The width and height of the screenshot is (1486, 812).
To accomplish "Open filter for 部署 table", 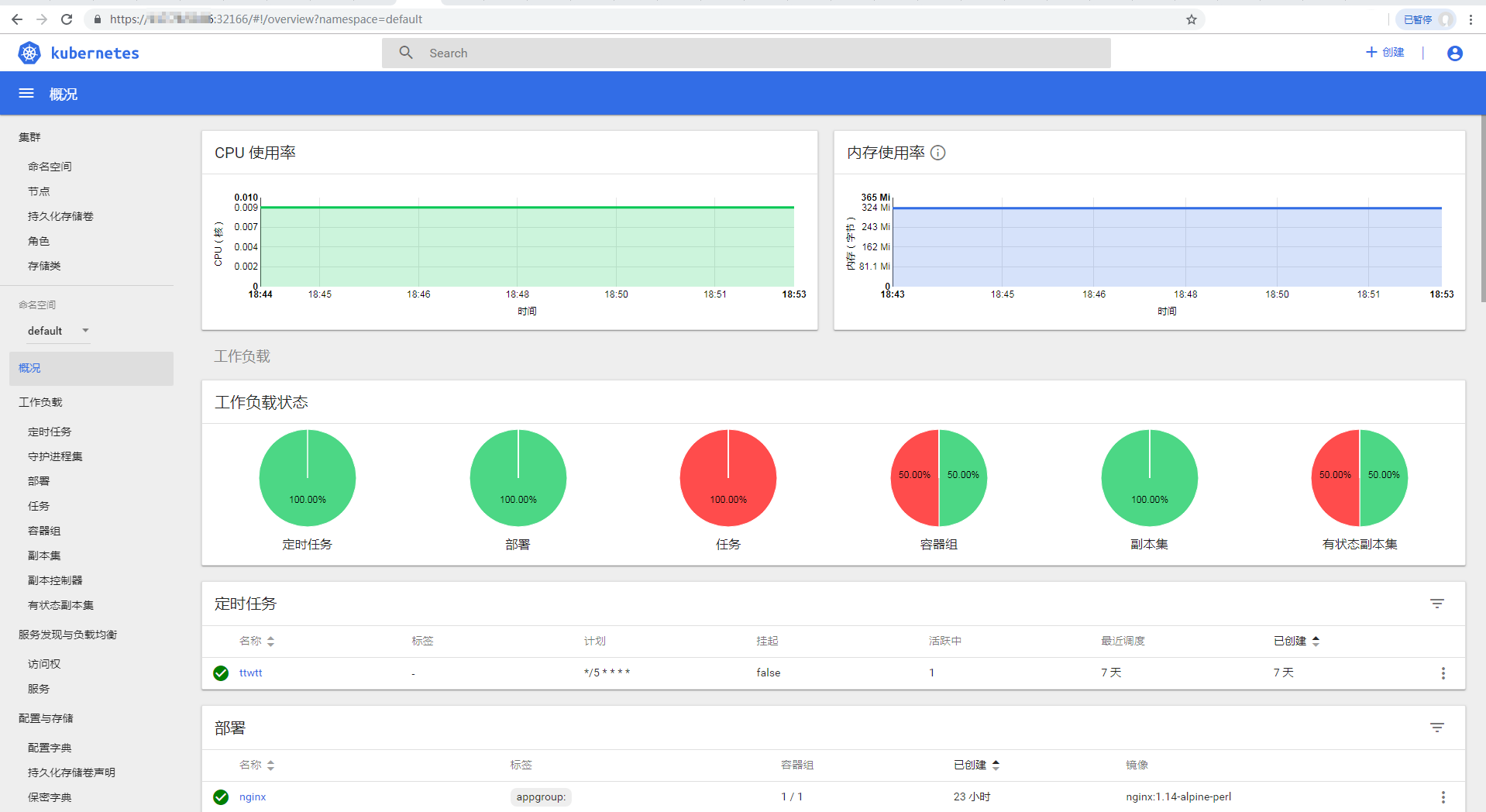I will coord(1437,728).
